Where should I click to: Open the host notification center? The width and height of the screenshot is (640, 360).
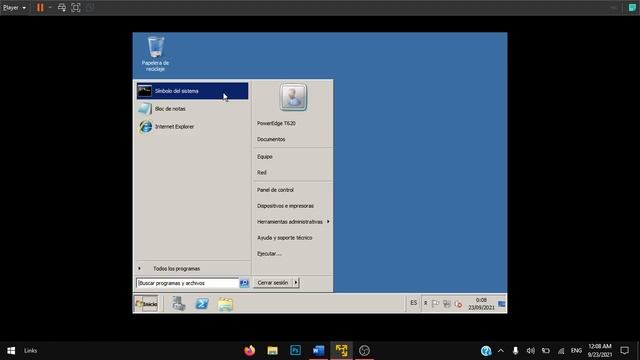click(x=624, y=351)
